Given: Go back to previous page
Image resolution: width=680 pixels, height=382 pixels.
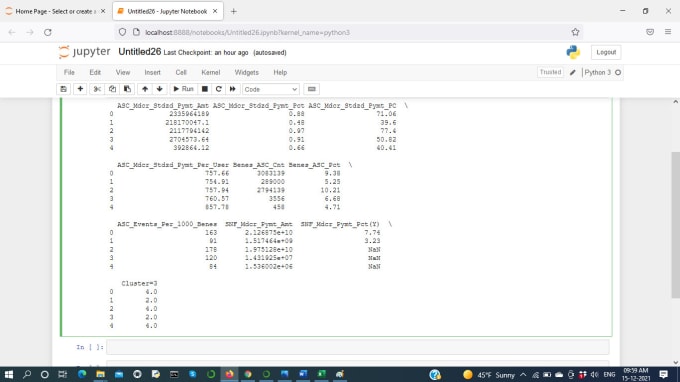Looking at the screenshot, I should click(x=12, y=32).
